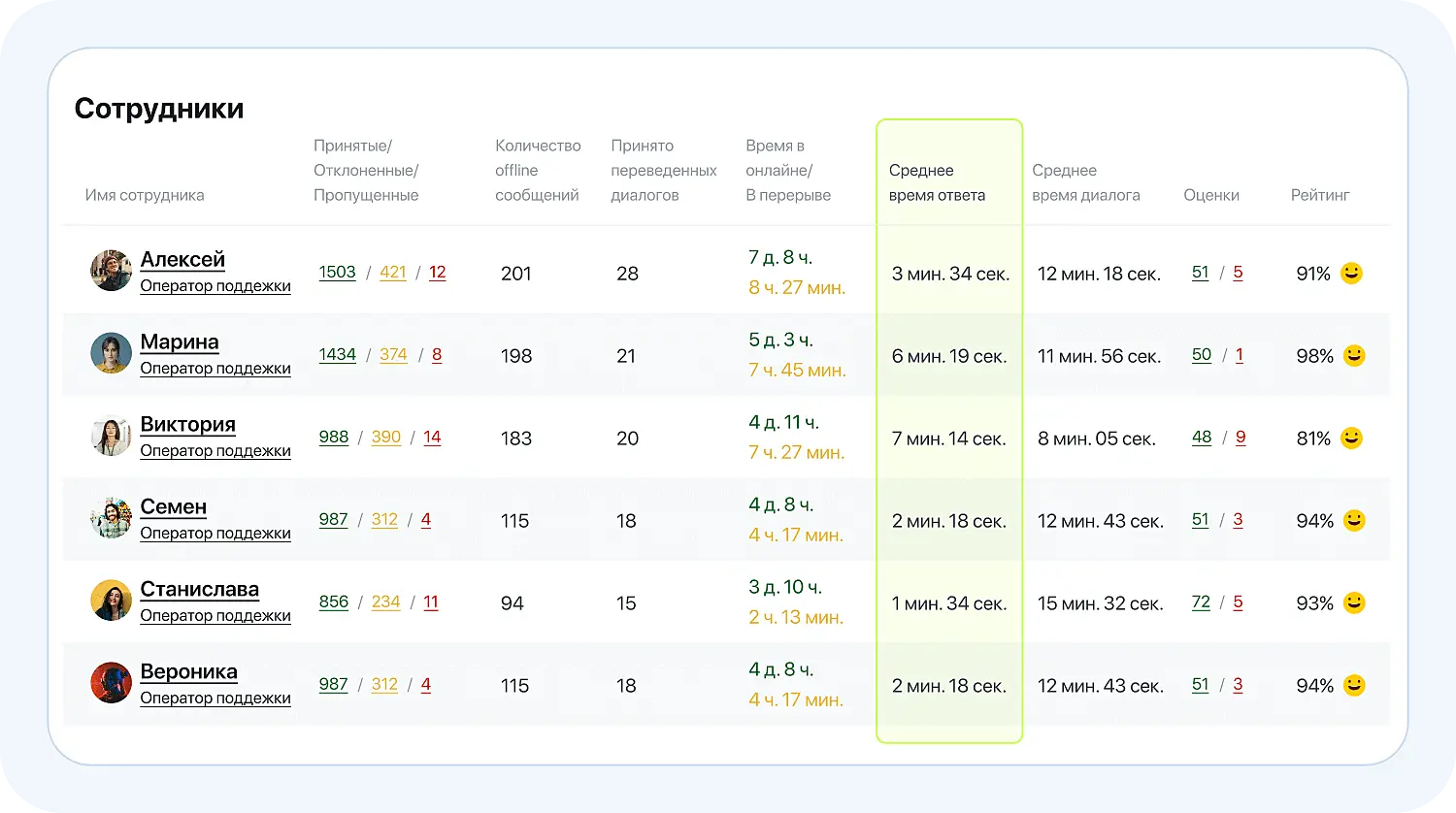Click the Рейтинг column header
1456x813 pixels.
pyautogui.click(x=1319, y=195)
